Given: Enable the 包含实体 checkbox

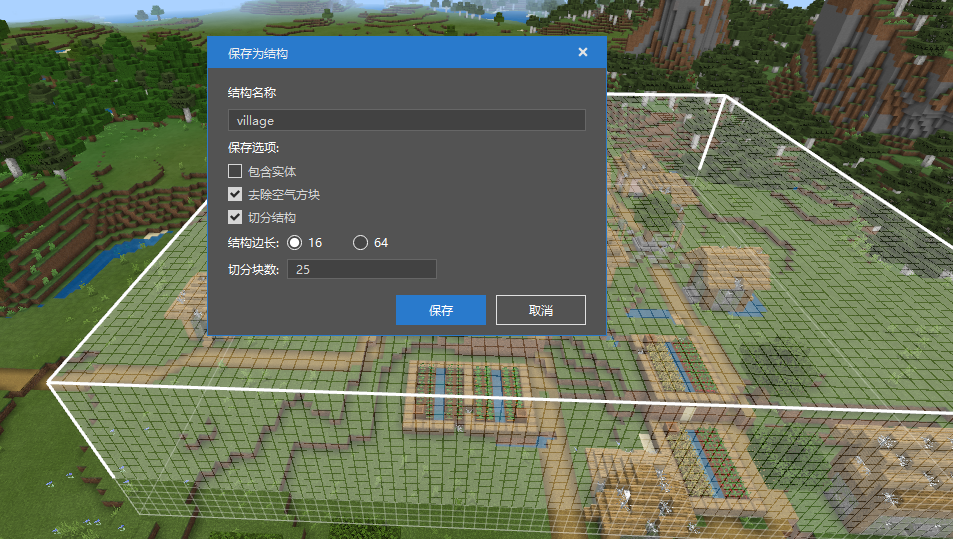Looking at the screenshot, I should pyautogui.click(x=235, y=171).
